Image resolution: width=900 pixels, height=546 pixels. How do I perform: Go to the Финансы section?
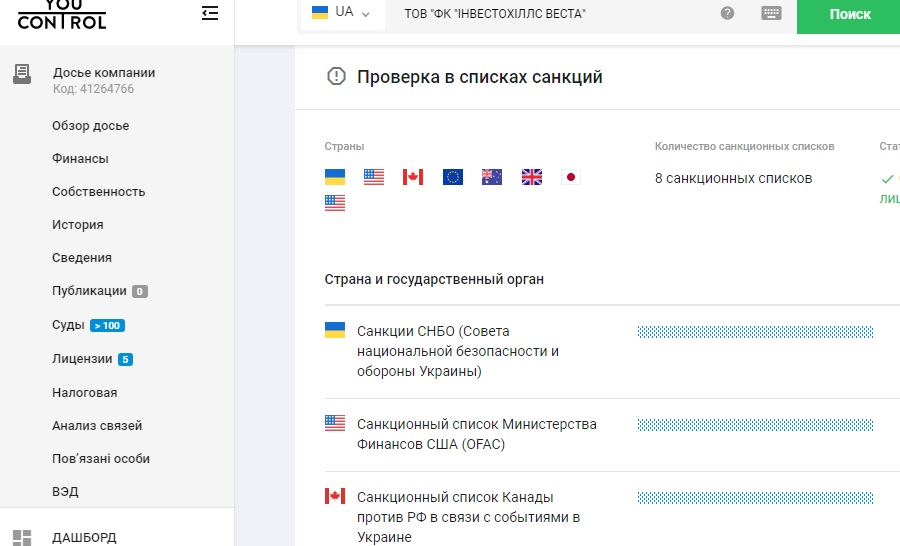click(x=80, y=159)
